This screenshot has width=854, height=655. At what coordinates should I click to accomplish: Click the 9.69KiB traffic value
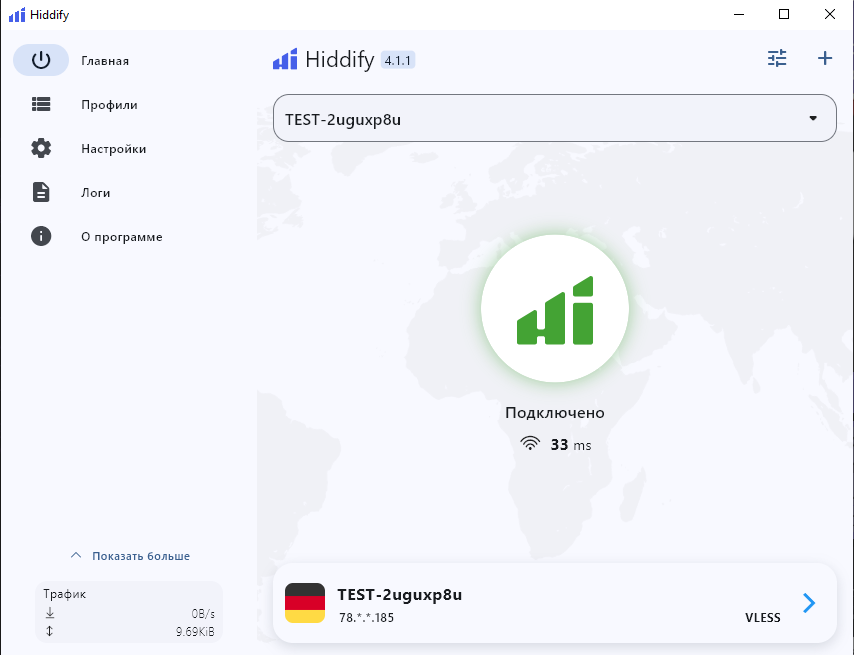point(195,632)
